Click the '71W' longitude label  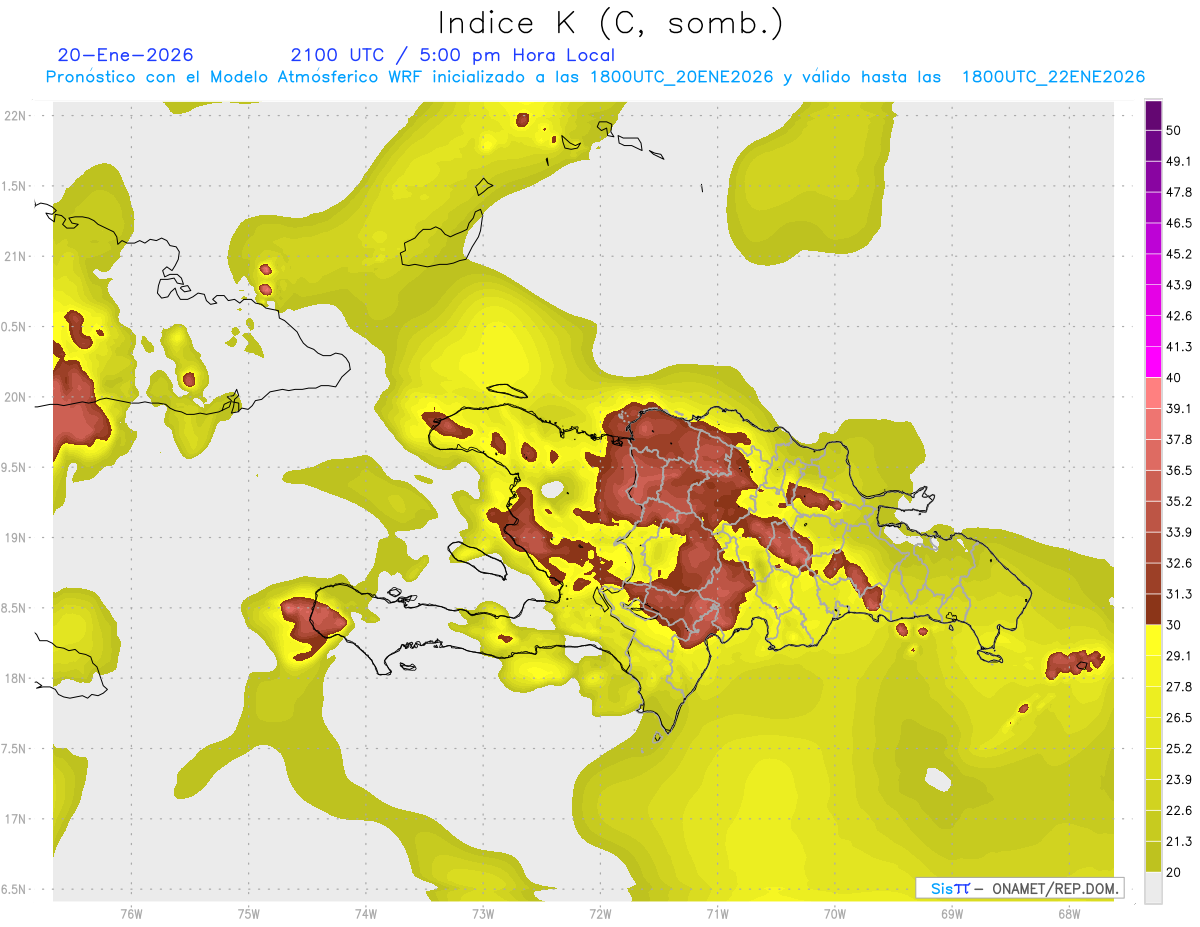coord(717,914)
